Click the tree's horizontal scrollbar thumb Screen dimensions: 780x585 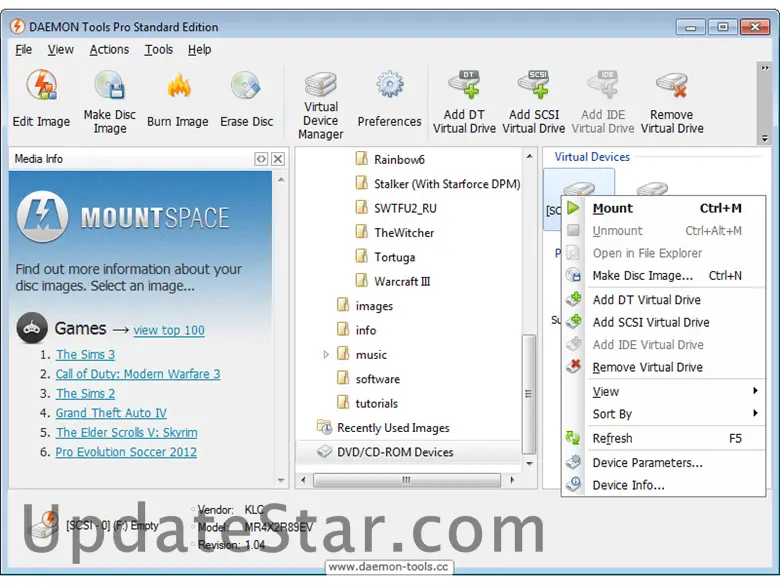click(406, 480)
